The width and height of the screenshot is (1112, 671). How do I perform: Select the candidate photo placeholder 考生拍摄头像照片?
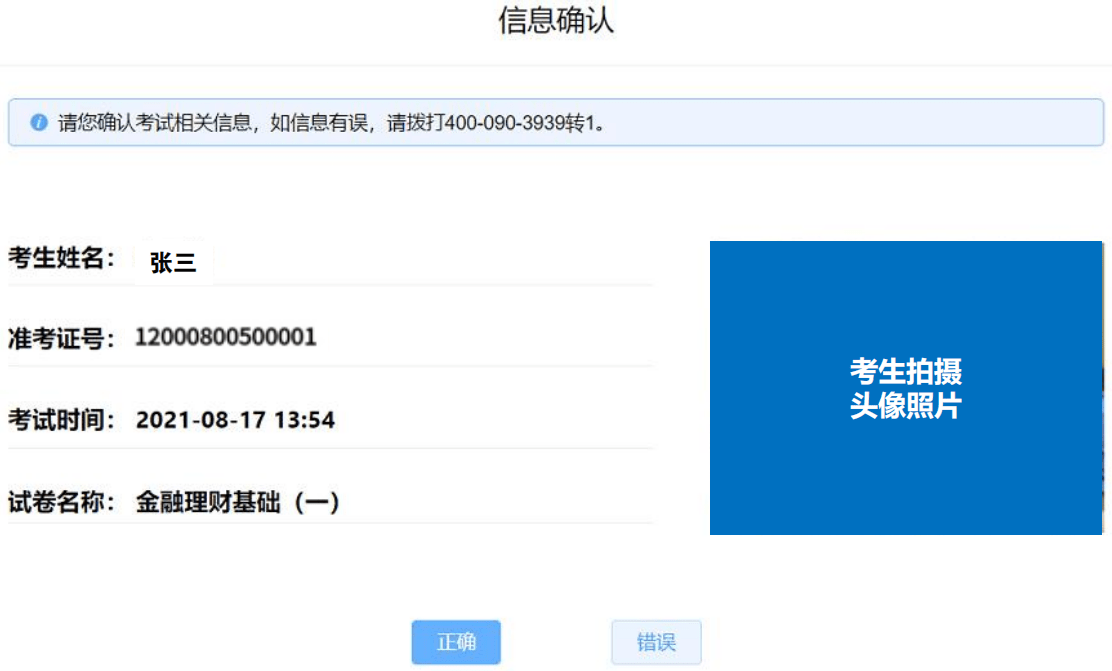[x=906, y=387]
